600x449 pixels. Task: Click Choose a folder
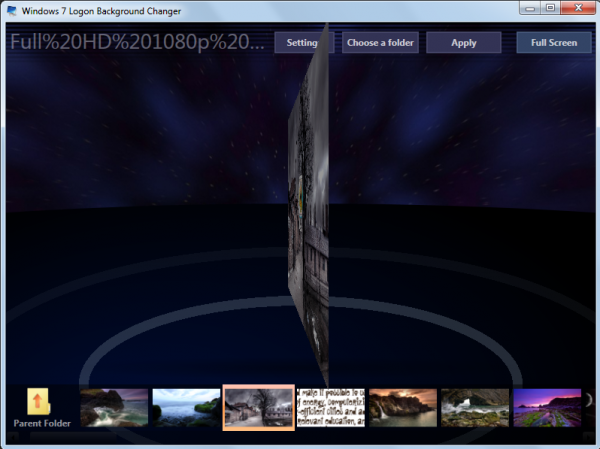pyautogui.click(x=380, y=42)
